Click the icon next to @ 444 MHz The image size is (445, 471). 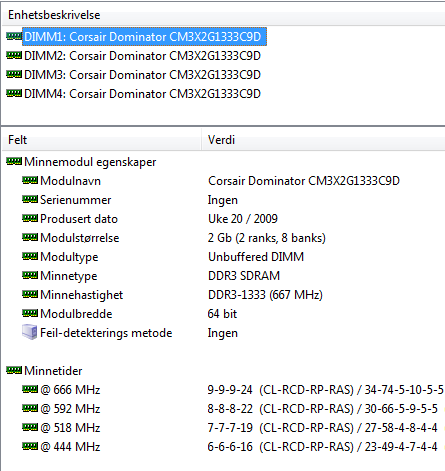tap(30, 446)
